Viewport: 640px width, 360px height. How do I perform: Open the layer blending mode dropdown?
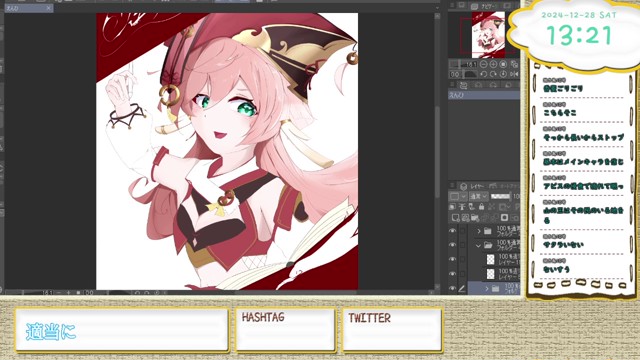point(479,196)
